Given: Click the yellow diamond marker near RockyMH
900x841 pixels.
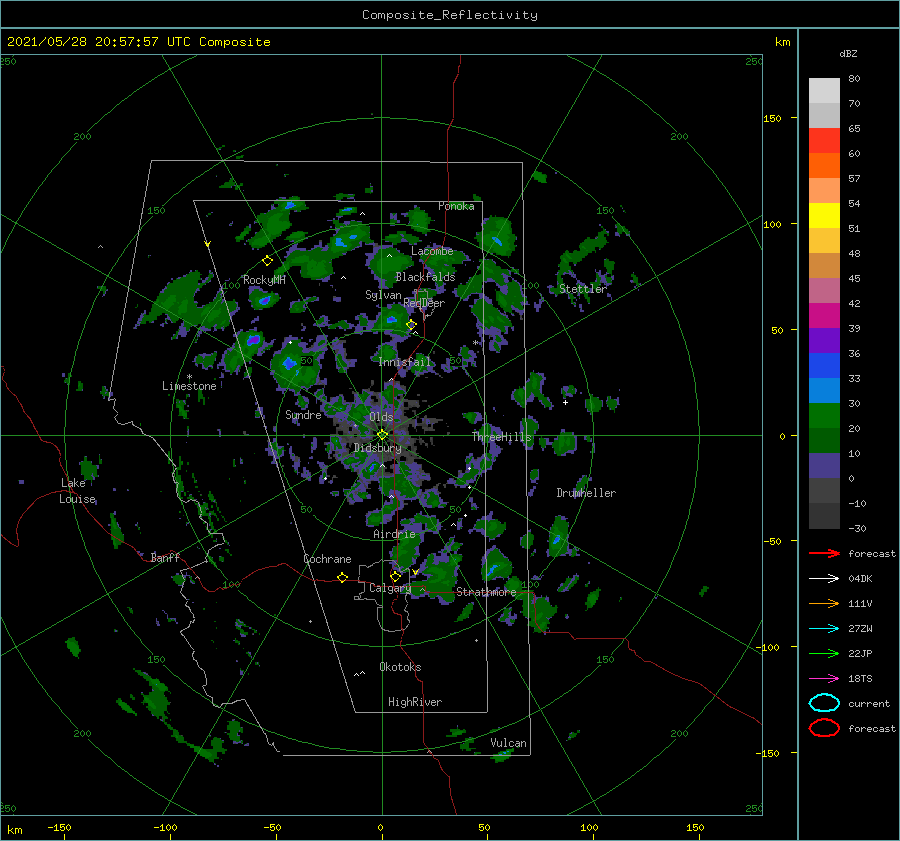Looking at the screenshot, I should point(267,261).
